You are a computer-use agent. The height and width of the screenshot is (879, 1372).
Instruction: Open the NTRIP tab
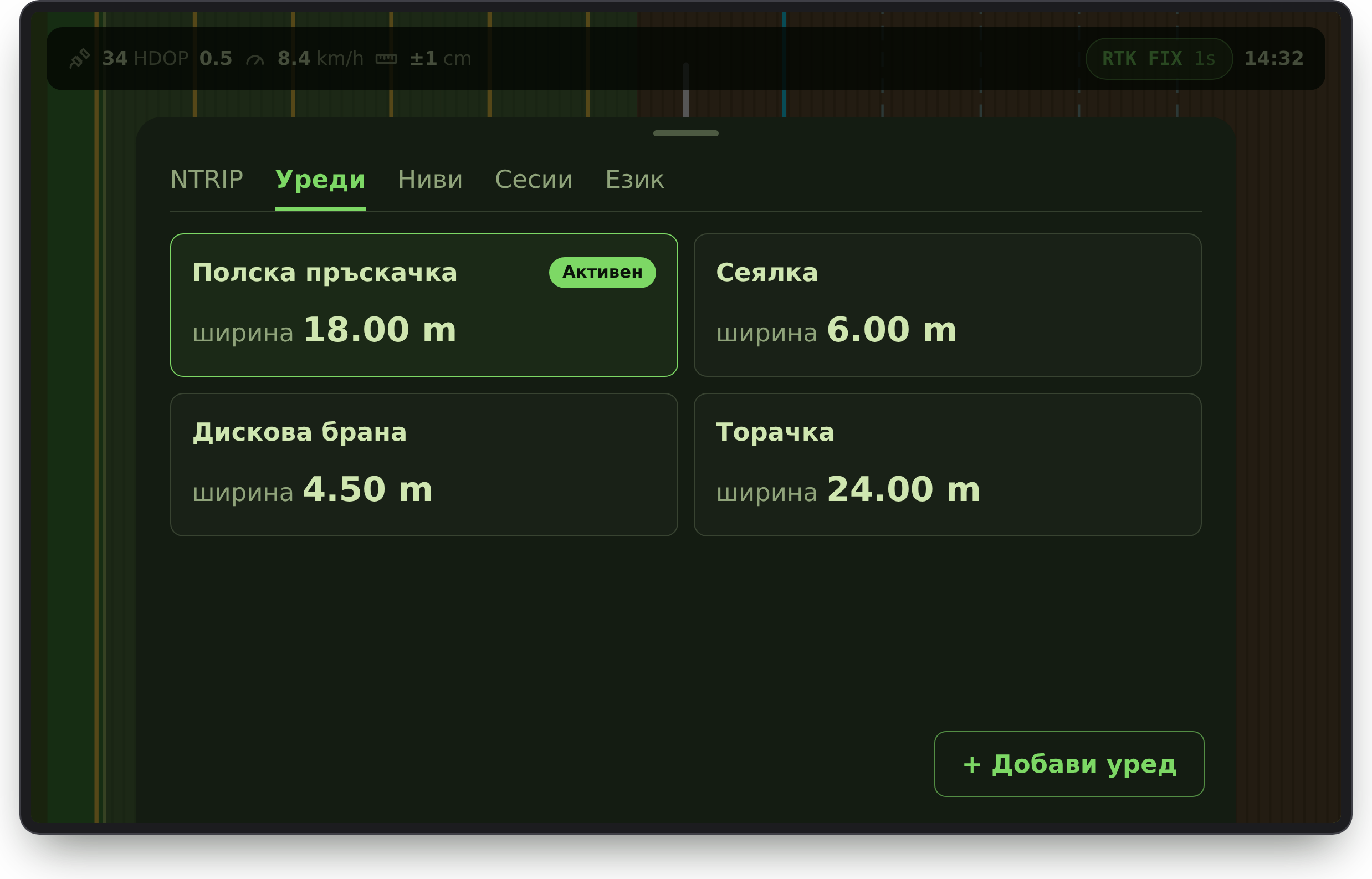tap(207, 180)
